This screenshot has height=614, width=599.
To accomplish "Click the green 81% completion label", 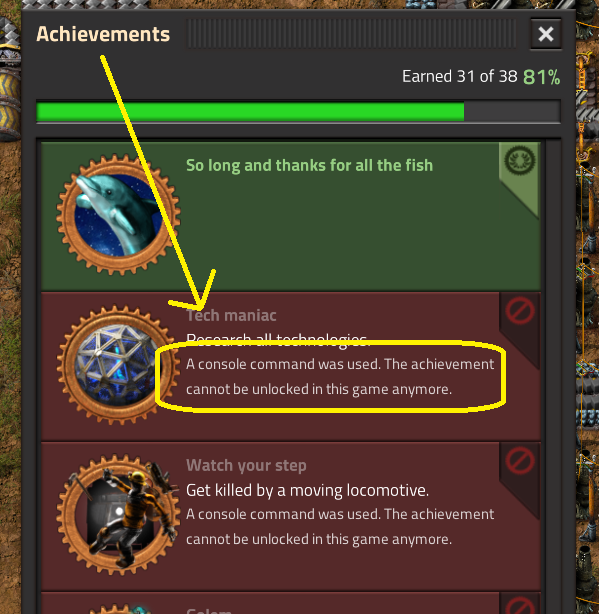I will tap(541, 77).
